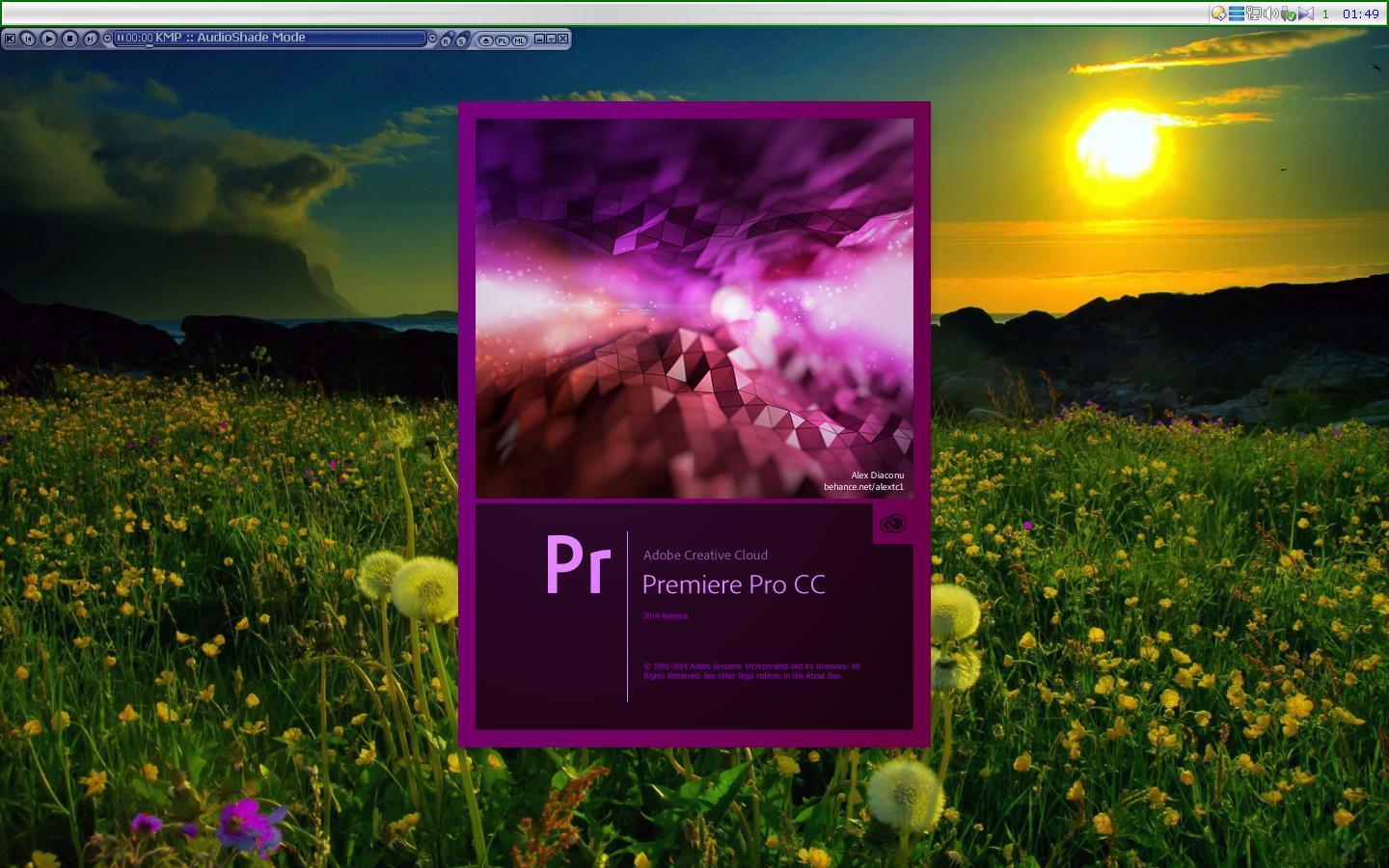The image size is (1389, 868).
Task: Open the KMP eject/open file button
Action: [486, 41]
